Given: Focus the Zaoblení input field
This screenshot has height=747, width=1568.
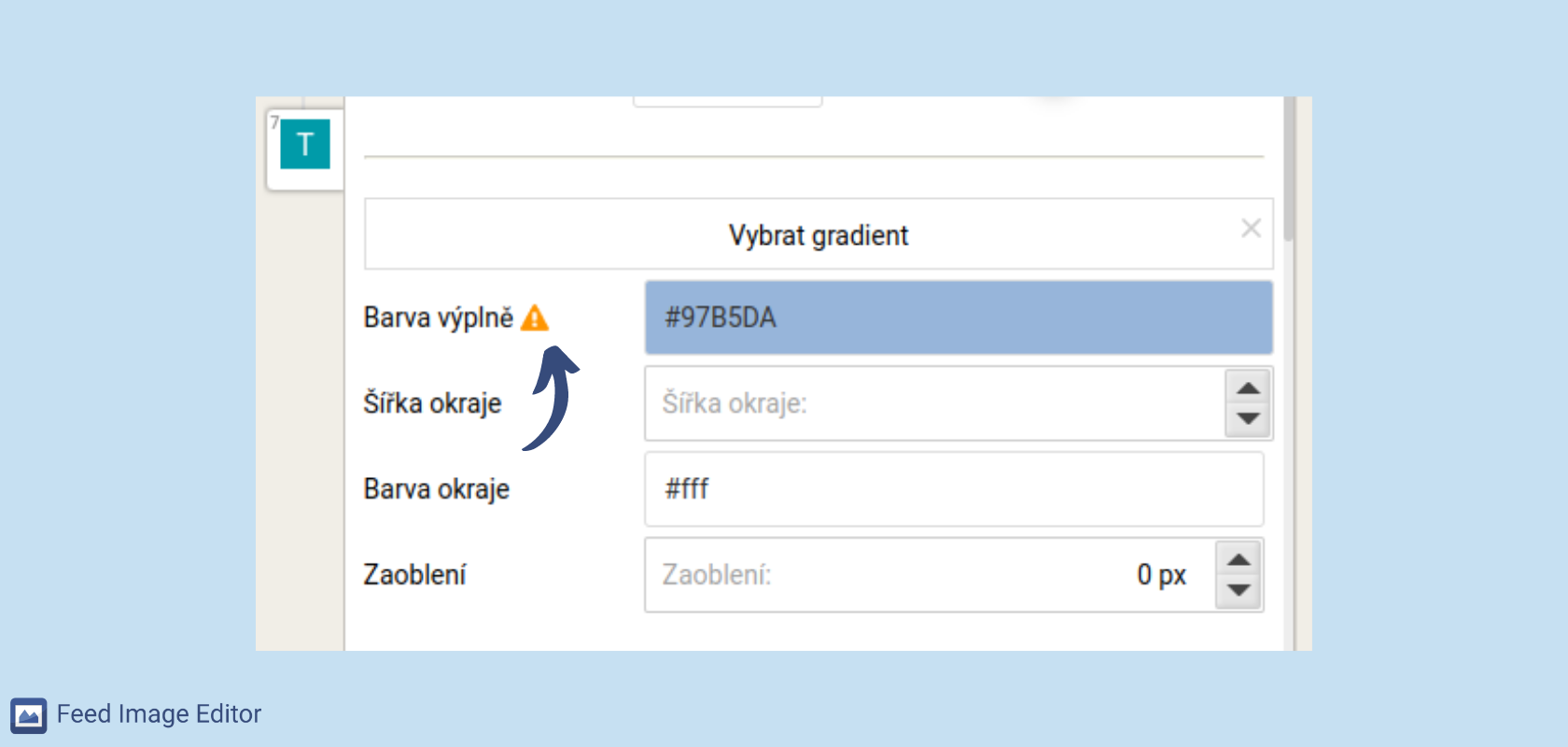Looking at the screenshot, I should [x=930, y=575].
